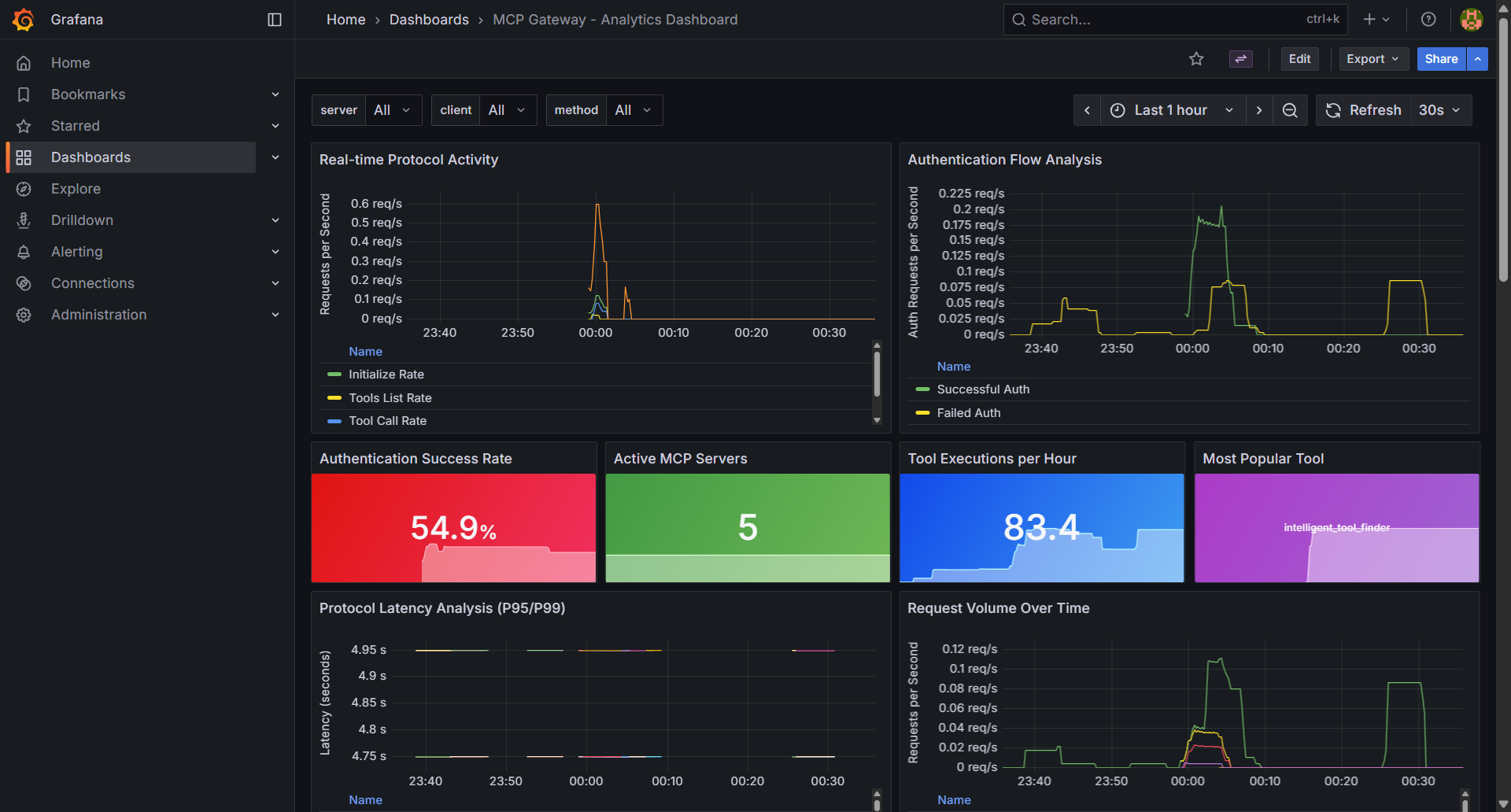This screenshot has height=812, width=1511.
Task: Open the 30s refresh interval dropdown
Action: [1439, 110]
